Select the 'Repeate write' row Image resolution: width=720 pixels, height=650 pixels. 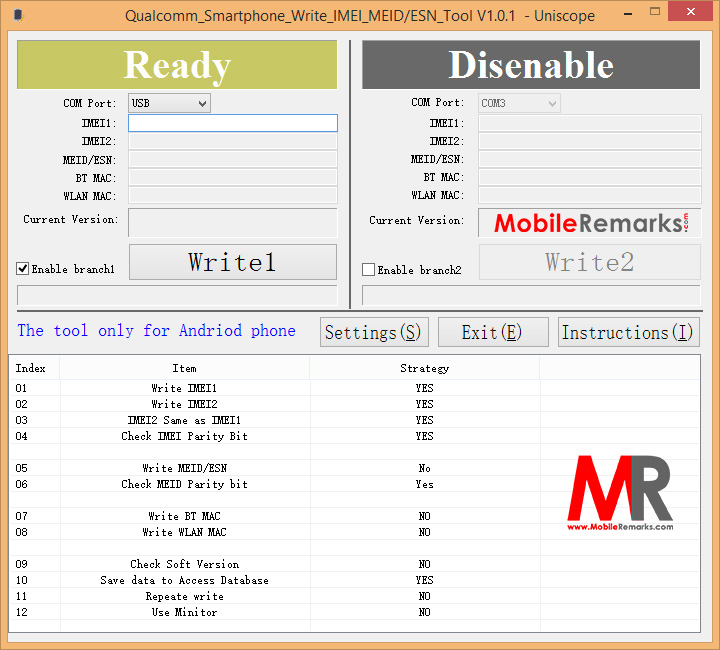(x=355, y=596)
